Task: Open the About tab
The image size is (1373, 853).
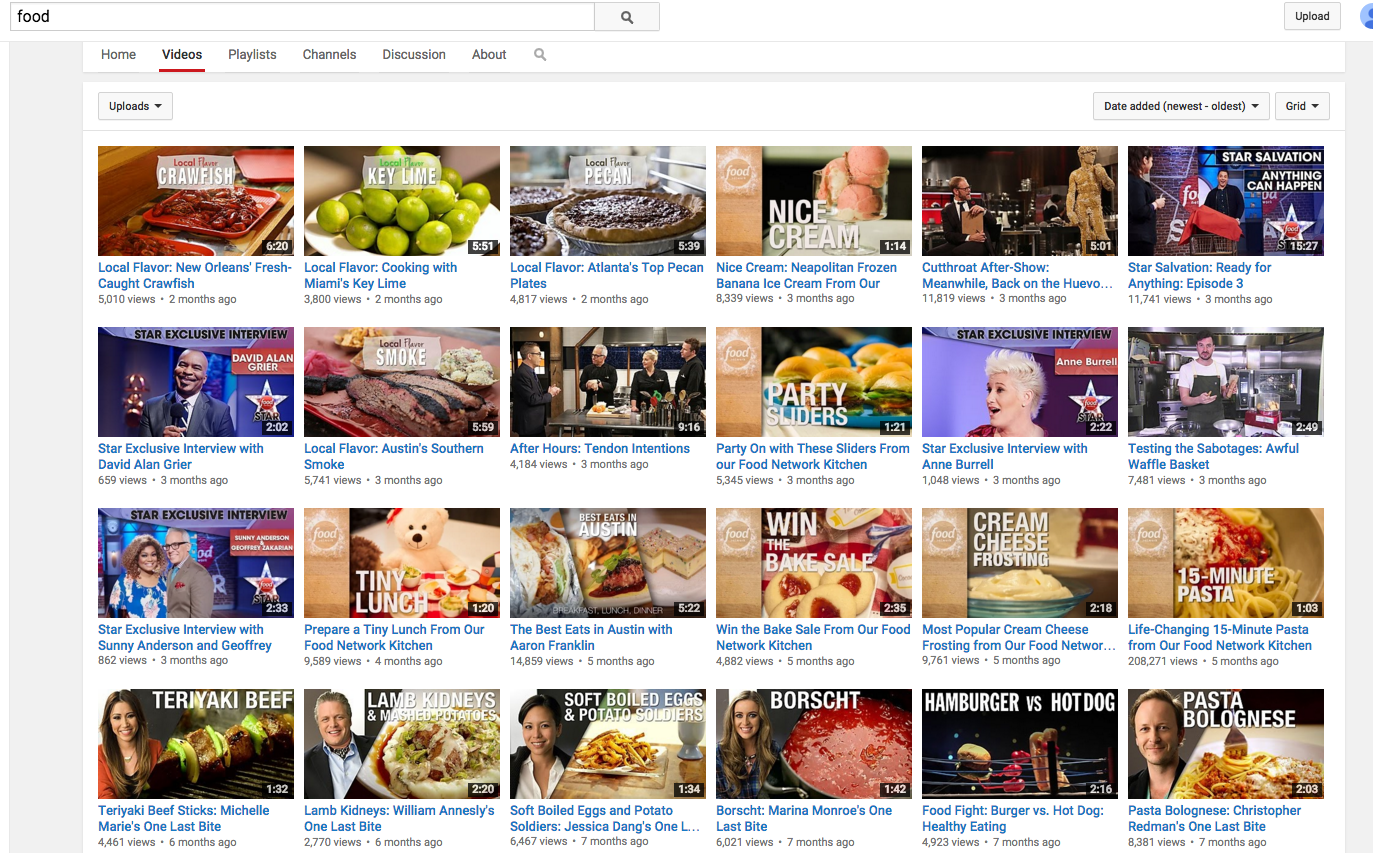Action: 489,55
